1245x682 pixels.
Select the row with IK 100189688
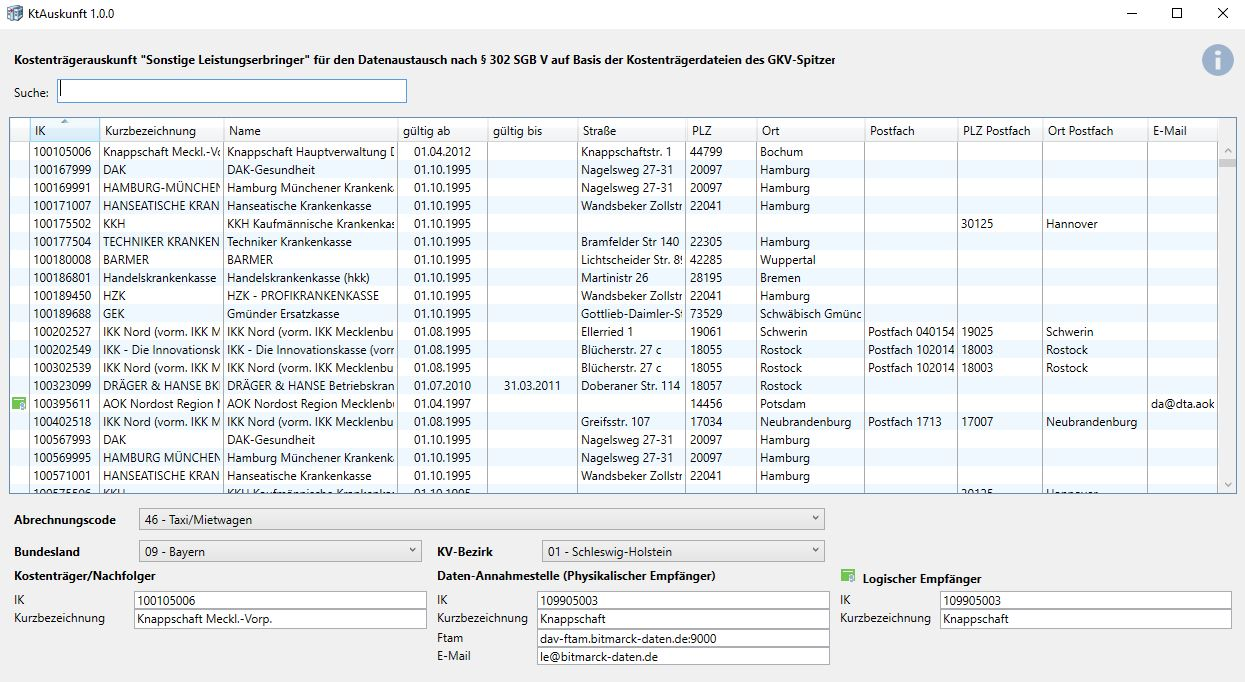(614, 314)
